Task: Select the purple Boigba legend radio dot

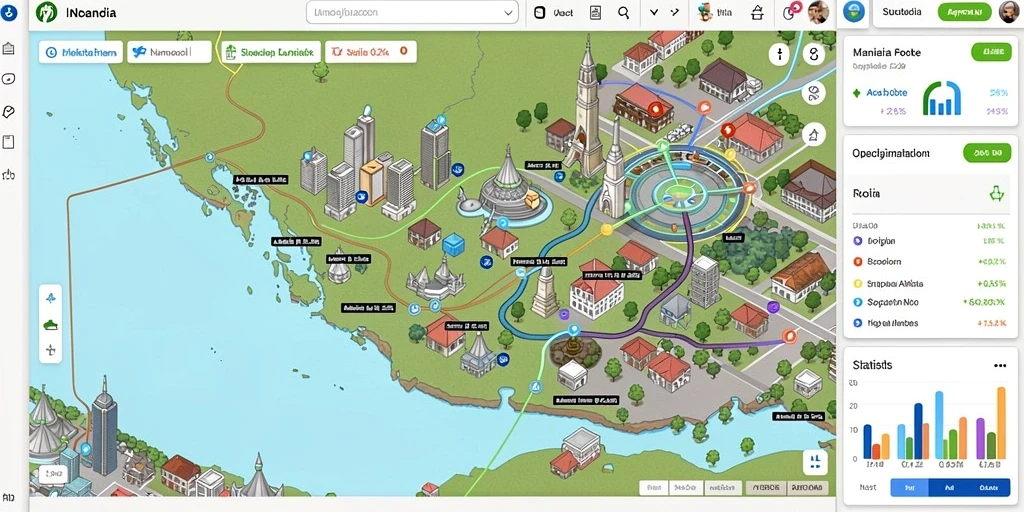Action: [x=858, y=241]
